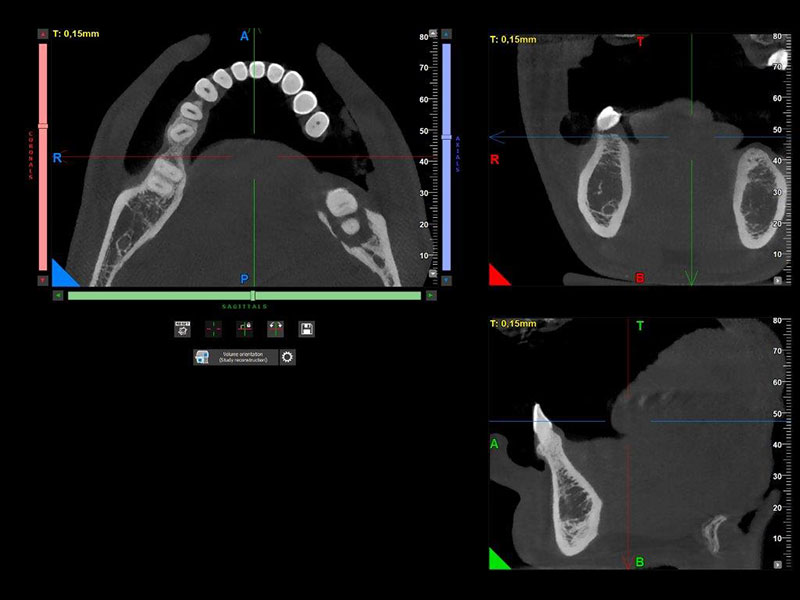
Task: Click the SAGITTALS label under the green slider
Action: (x=244, y=307)
